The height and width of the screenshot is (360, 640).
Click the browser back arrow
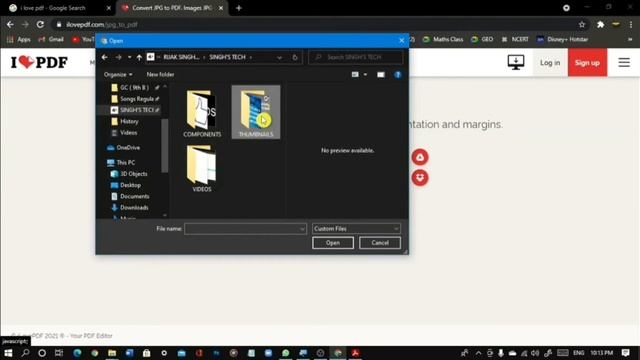[10, 24]
